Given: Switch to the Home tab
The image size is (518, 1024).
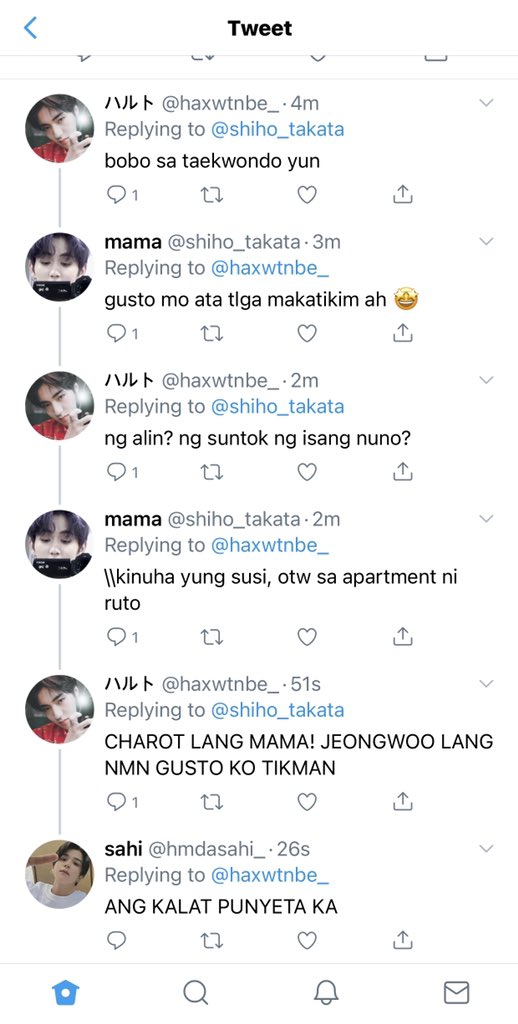Looking at the screenshot, I should pyautogui.click(x=65, y=993).
